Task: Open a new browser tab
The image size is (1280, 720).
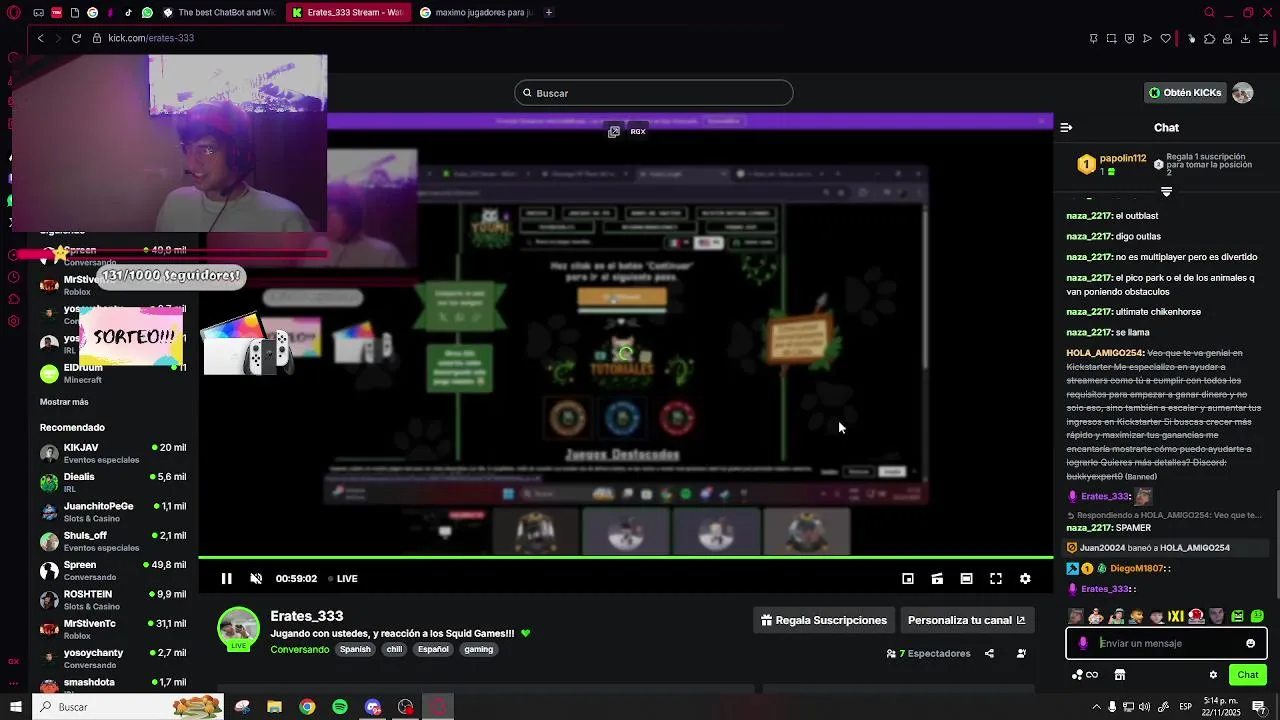Action: [548, 12]
